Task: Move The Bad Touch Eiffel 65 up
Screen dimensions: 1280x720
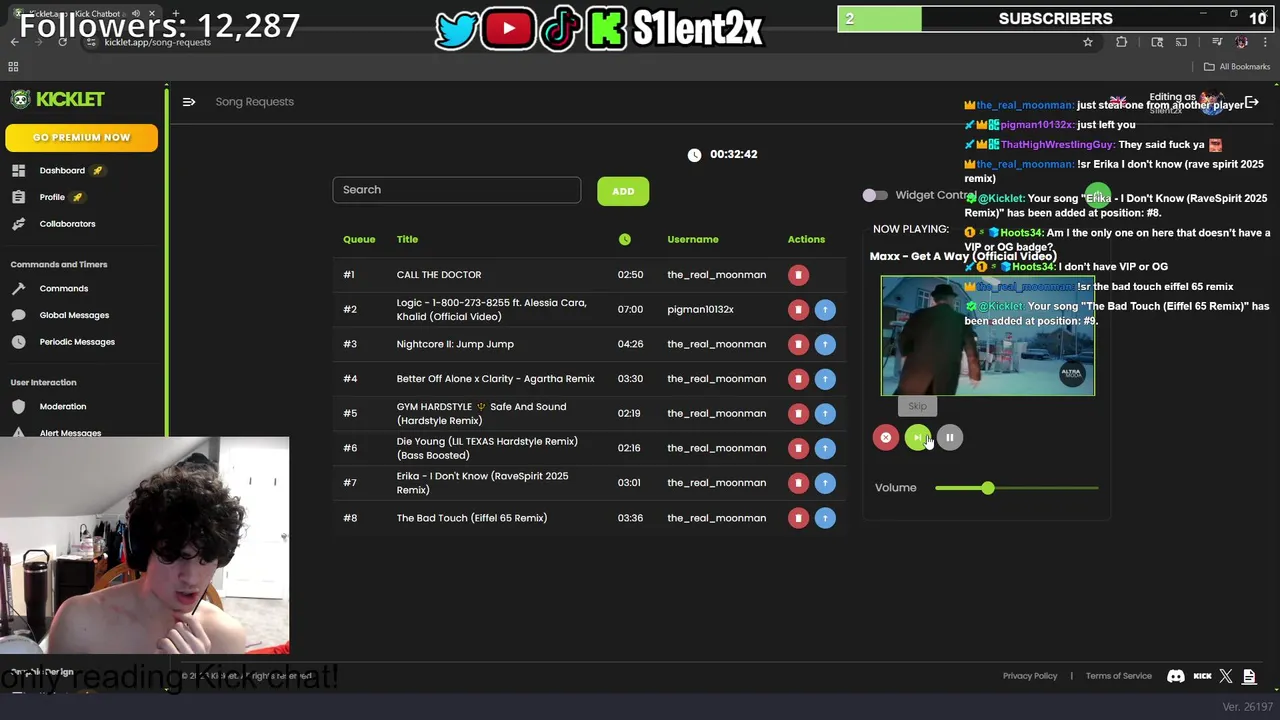Action: (x=825, y=518)
